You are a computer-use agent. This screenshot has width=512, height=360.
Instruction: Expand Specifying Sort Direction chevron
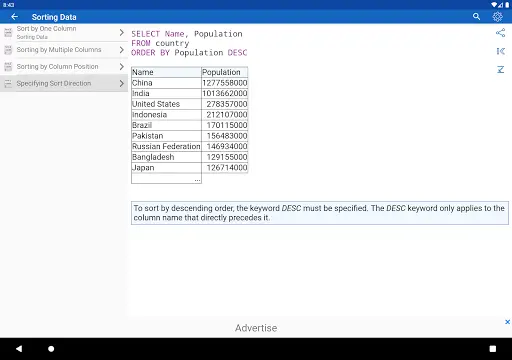coord(121,83)
